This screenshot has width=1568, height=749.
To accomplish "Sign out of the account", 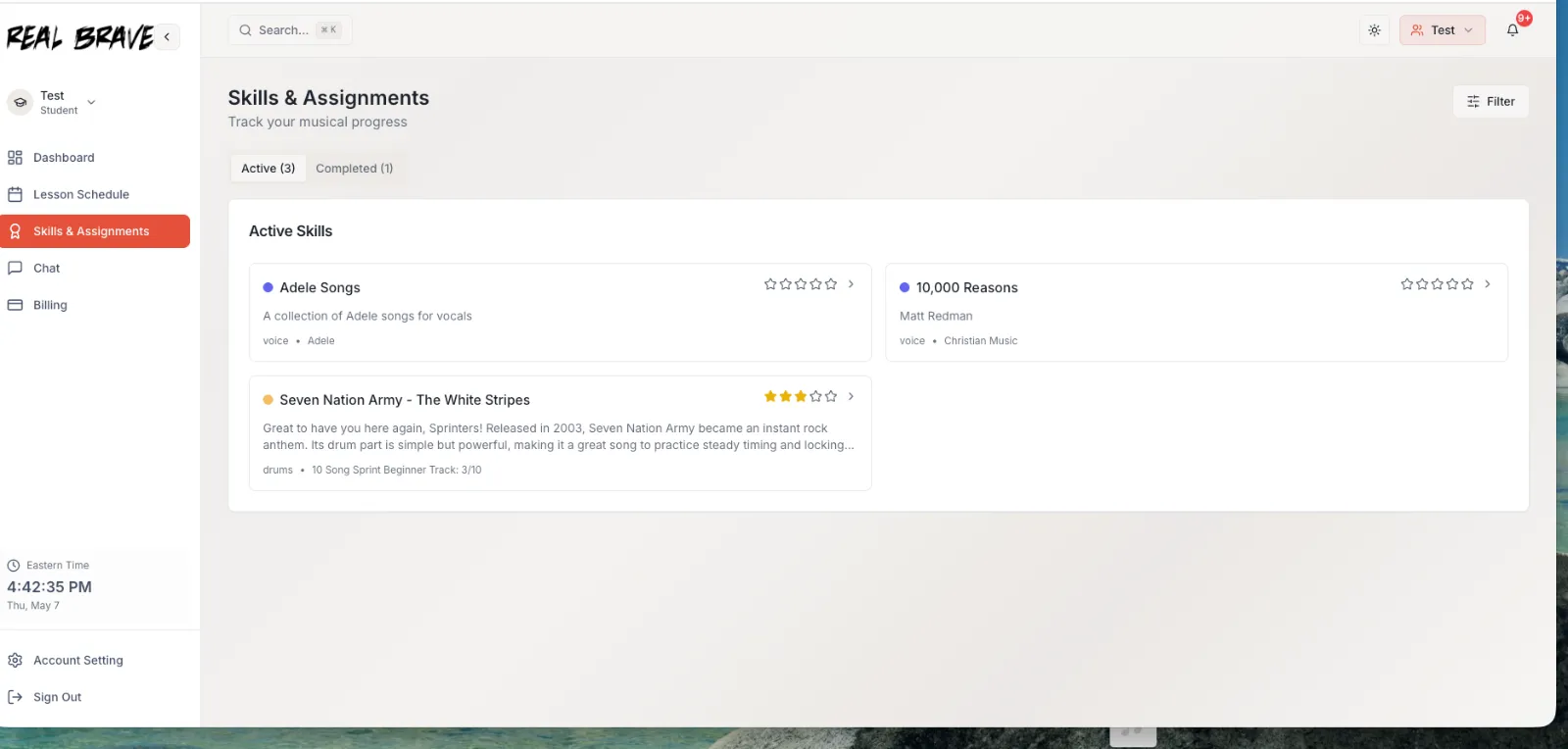I will click(x=95, y=697).
